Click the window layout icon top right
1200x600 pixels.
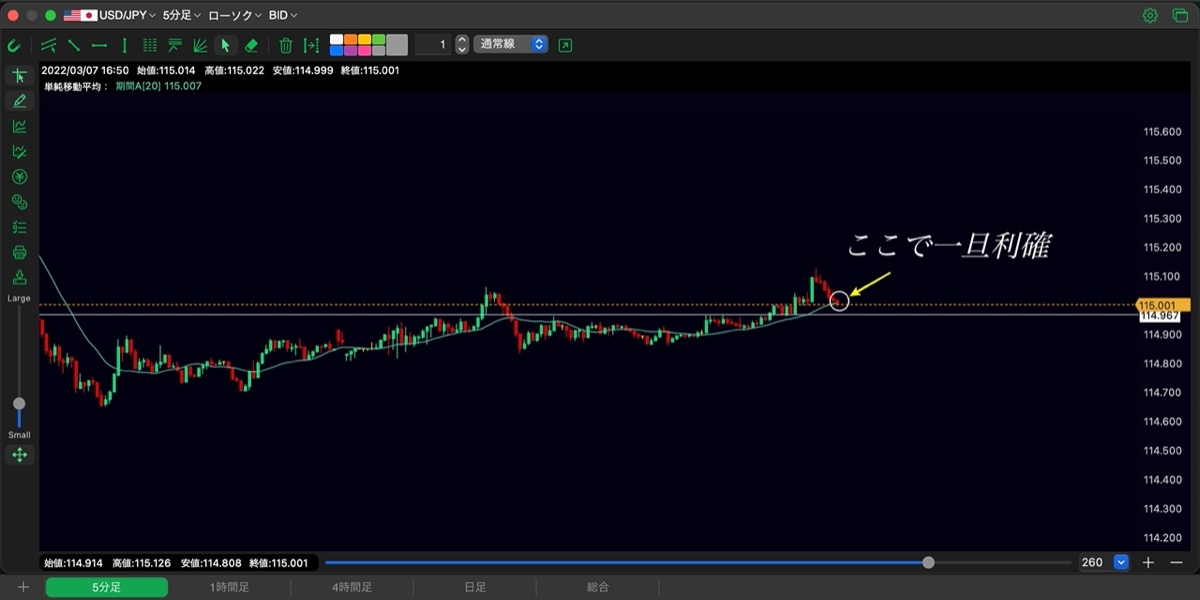click(x=1178, y=16)
